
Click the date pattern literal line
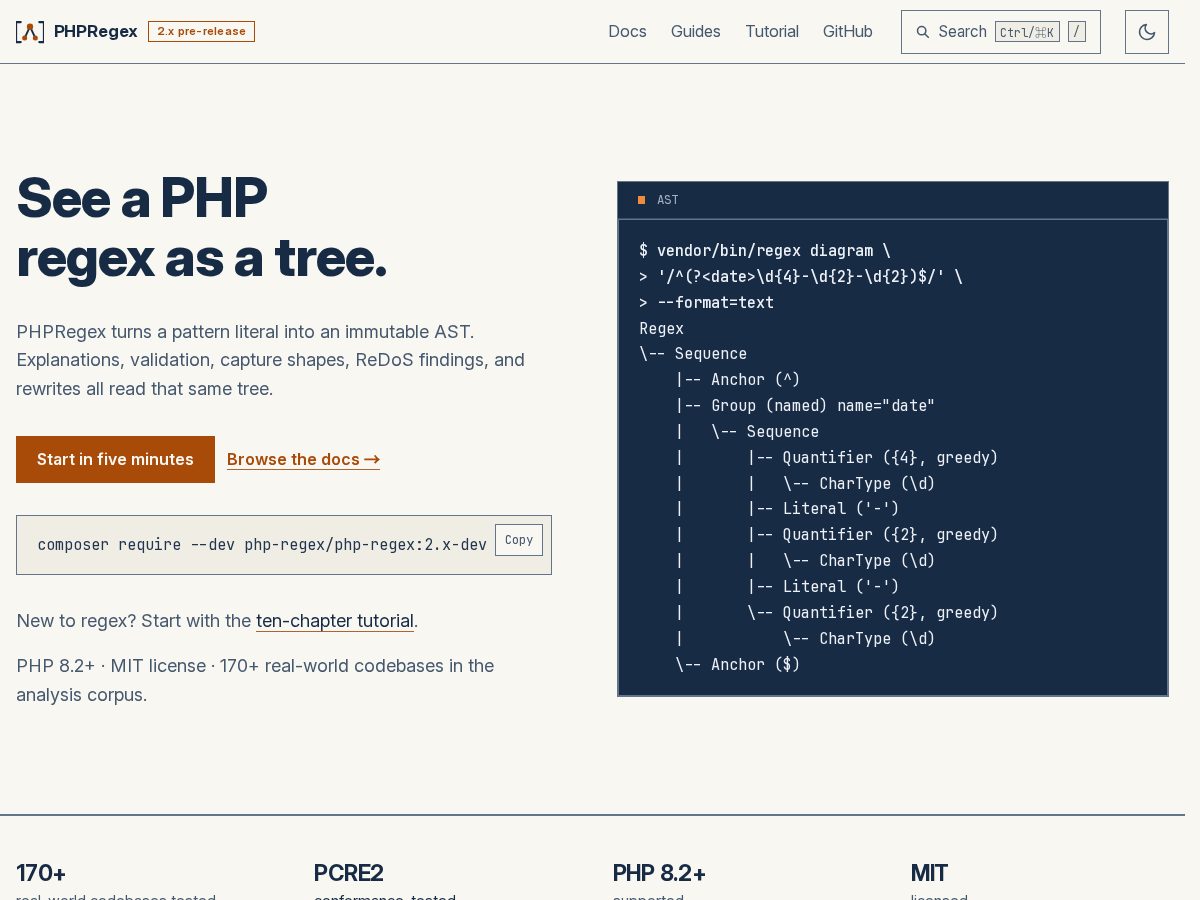pos(801,276)
